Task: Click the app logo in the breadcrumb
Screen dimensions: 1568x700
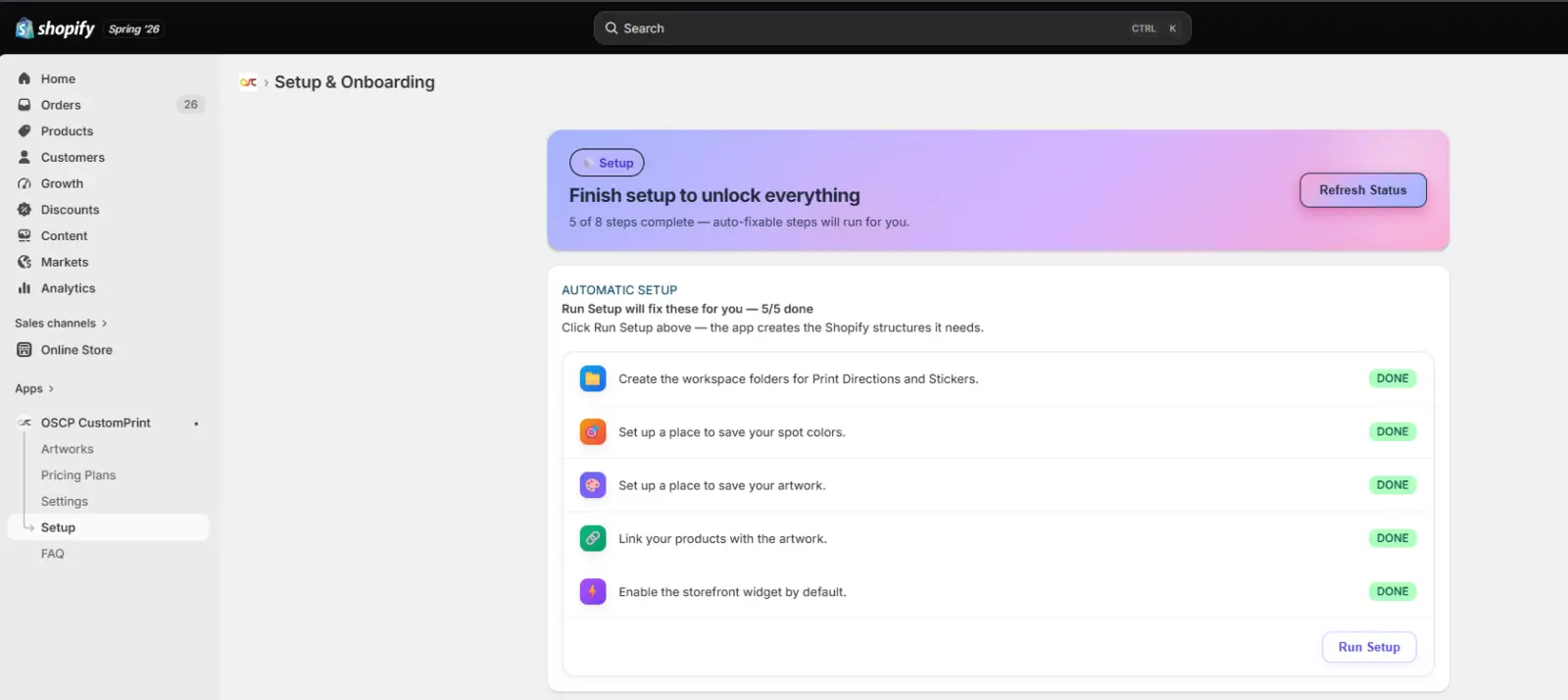Action: click(x=248, y=82)
